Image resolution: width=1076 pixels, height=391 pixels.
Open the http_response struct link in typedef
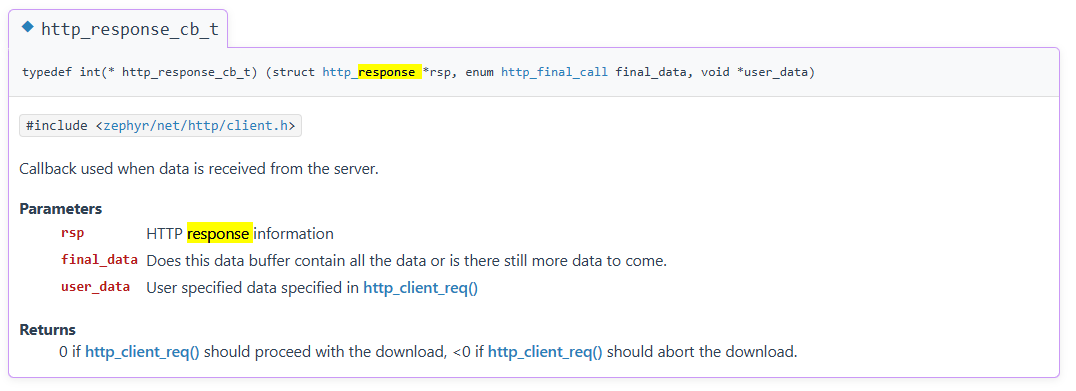[369, 72]
